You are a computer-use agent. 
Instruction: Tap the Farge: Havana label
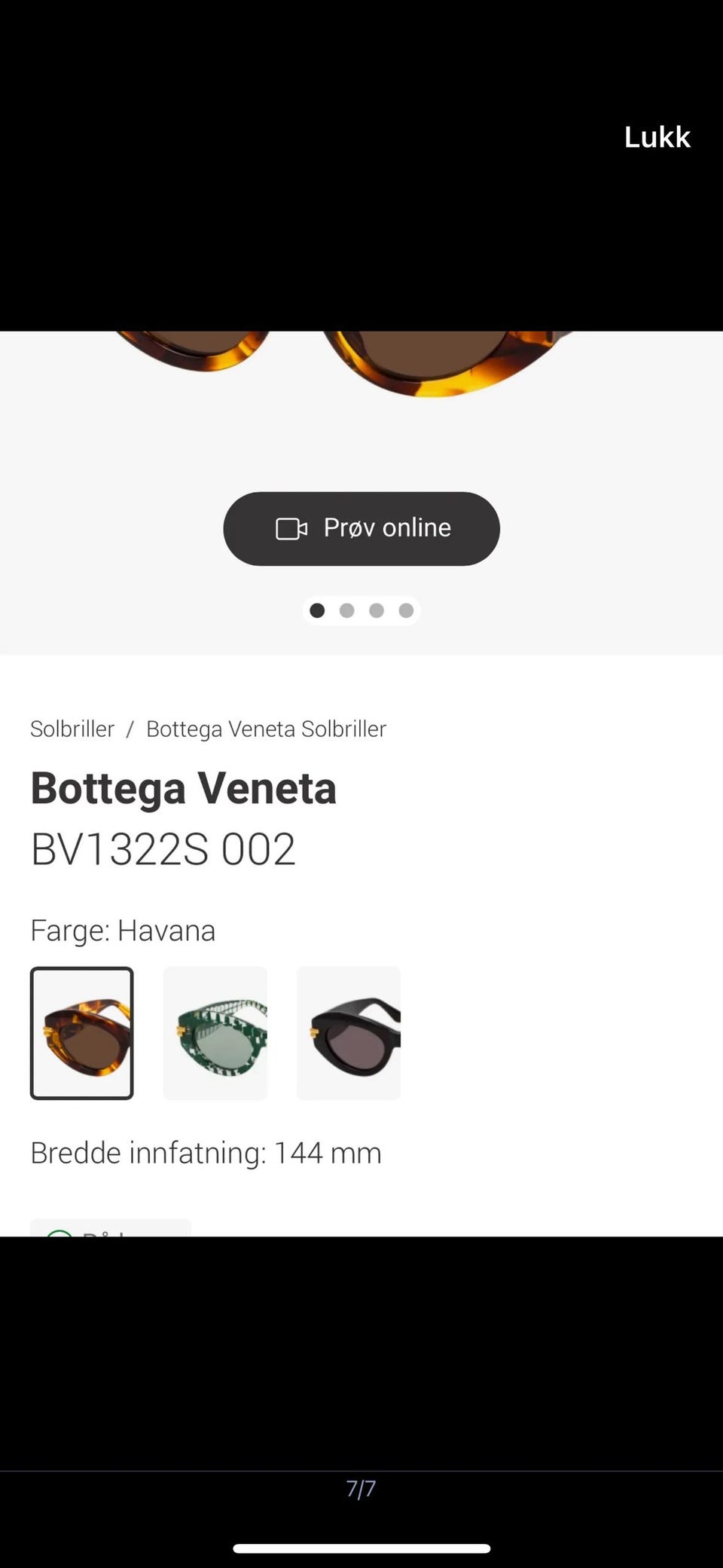click(x=123, y=931)
